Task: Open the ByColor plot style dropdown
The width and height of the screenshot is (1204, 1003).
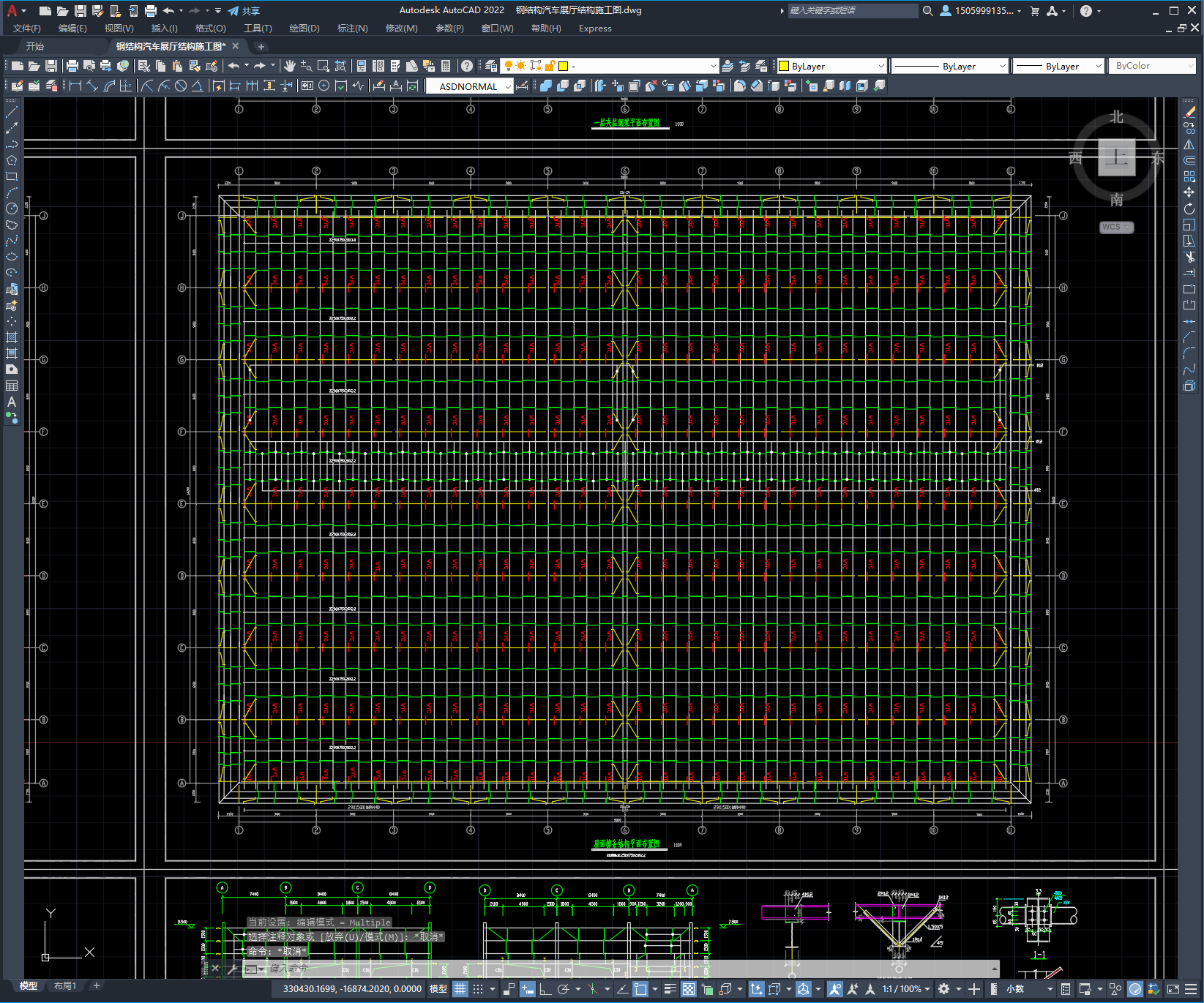Action: [x=1152, y=66]
